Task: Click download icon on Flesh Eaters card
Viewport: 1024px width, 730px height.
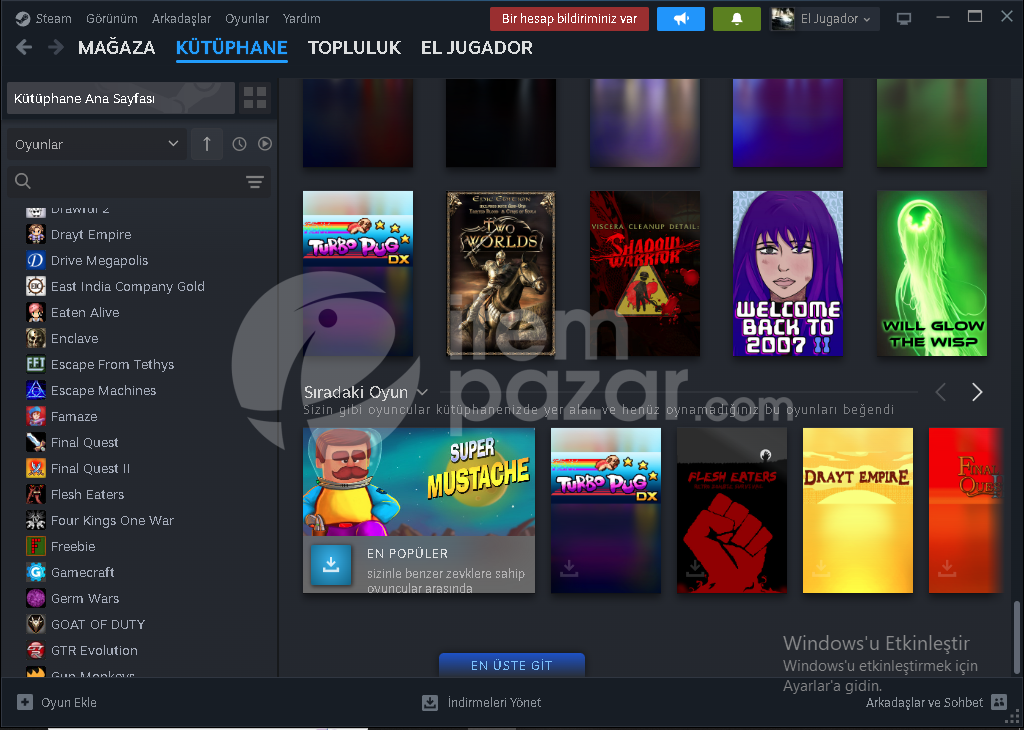Action: [x=695, y=568]
